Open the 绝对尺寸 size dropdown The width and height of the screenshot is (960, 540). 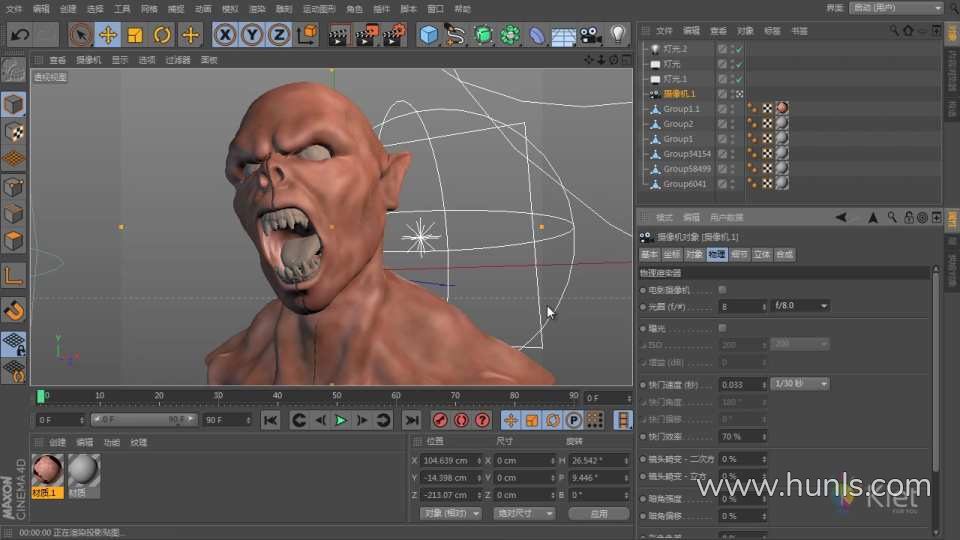(x=523, y=513)
